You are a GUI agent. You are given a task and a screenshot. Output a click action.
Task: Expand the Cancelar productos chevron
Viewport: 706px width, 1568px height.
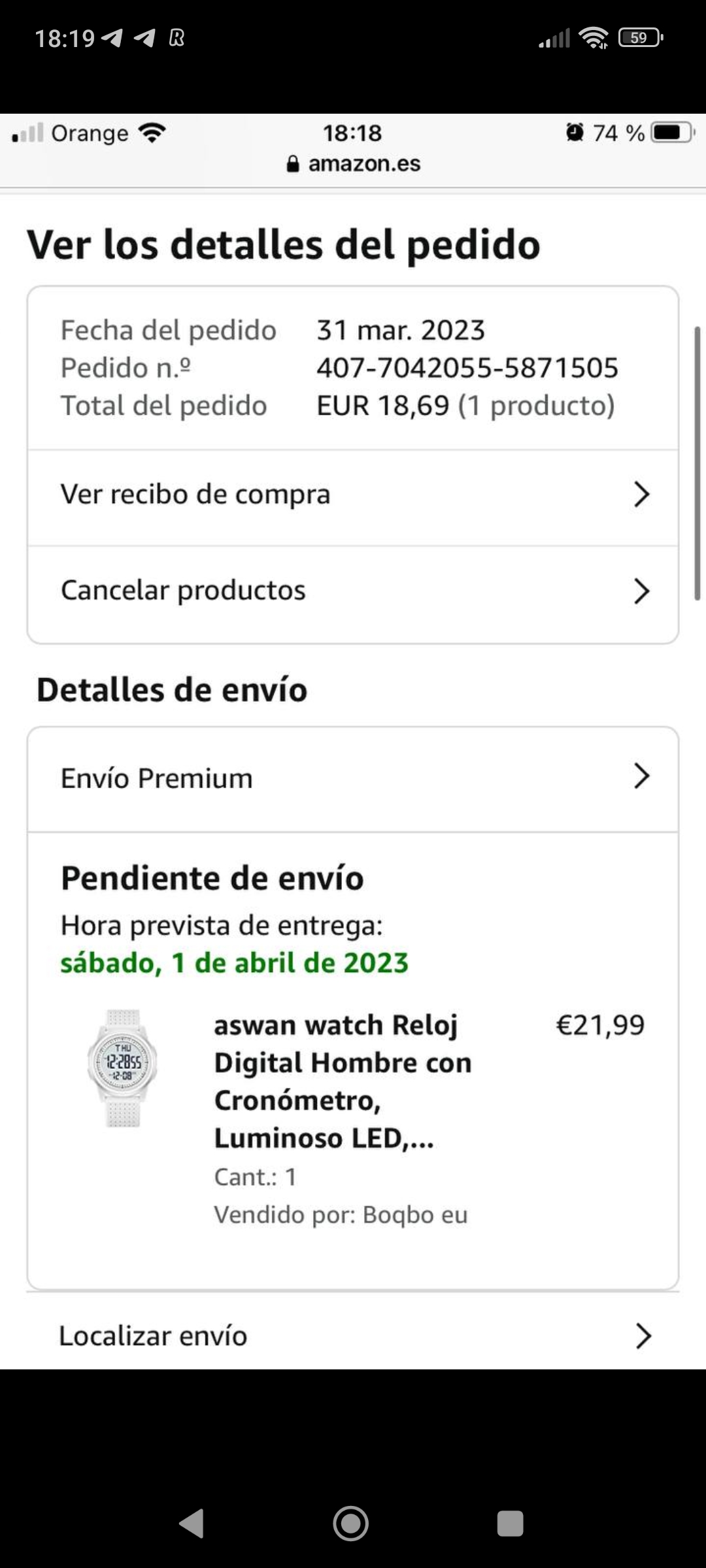pos(641,591)
